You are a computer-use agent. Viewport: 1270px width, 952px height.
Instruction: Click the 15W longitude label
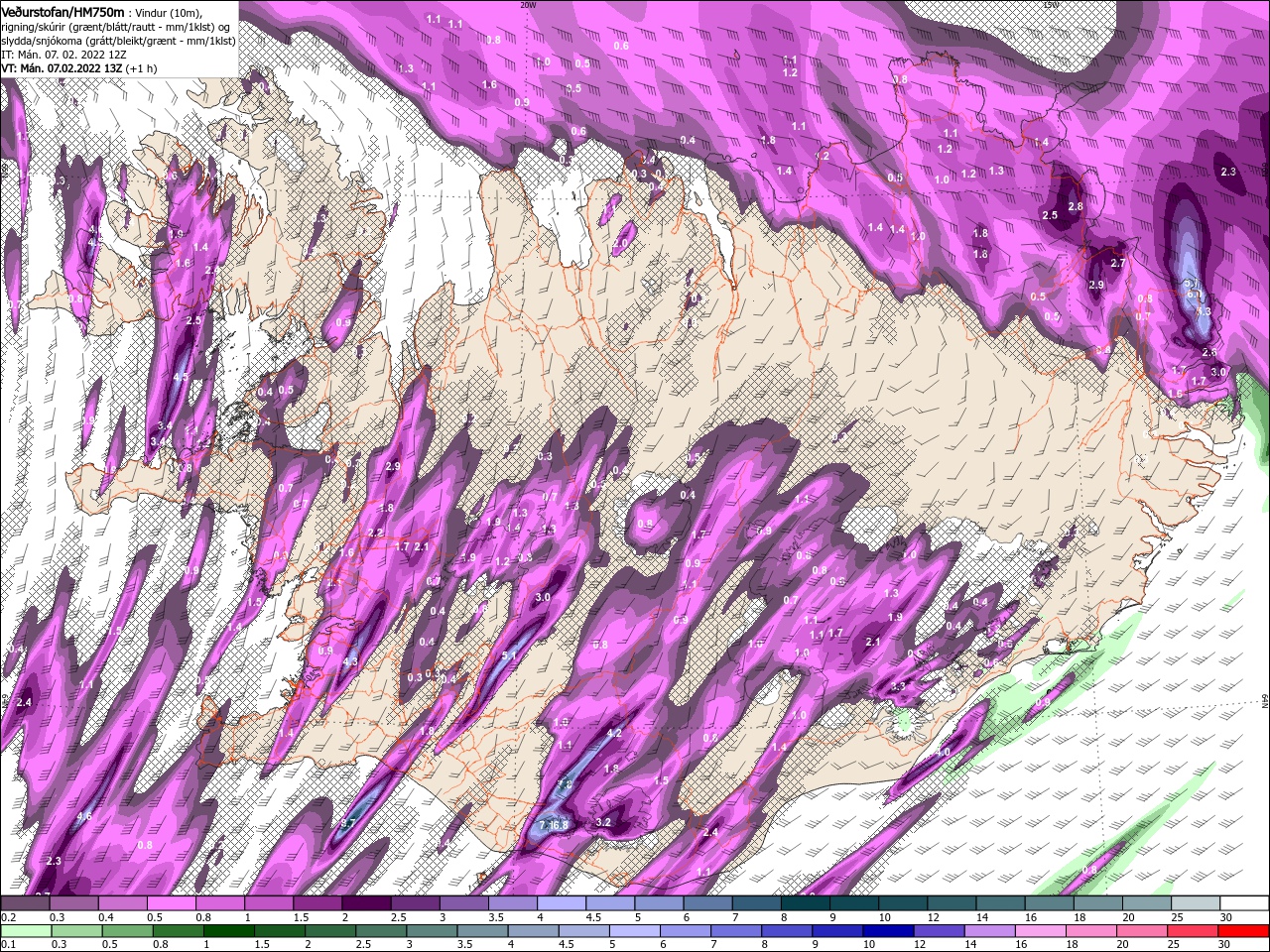click(1052, 4)
